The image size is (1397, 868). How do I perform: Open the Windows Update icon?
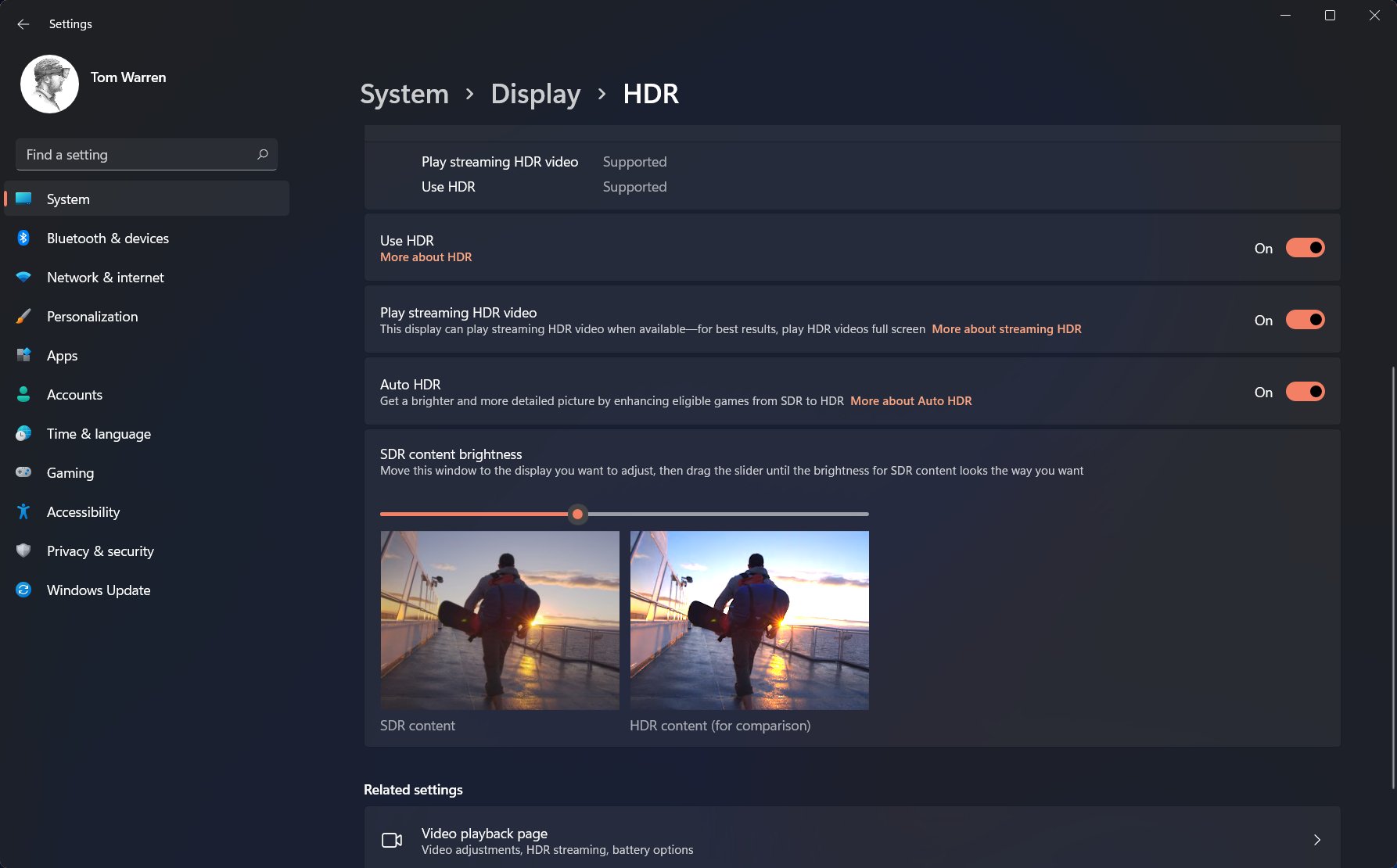[x=23, y=590]
